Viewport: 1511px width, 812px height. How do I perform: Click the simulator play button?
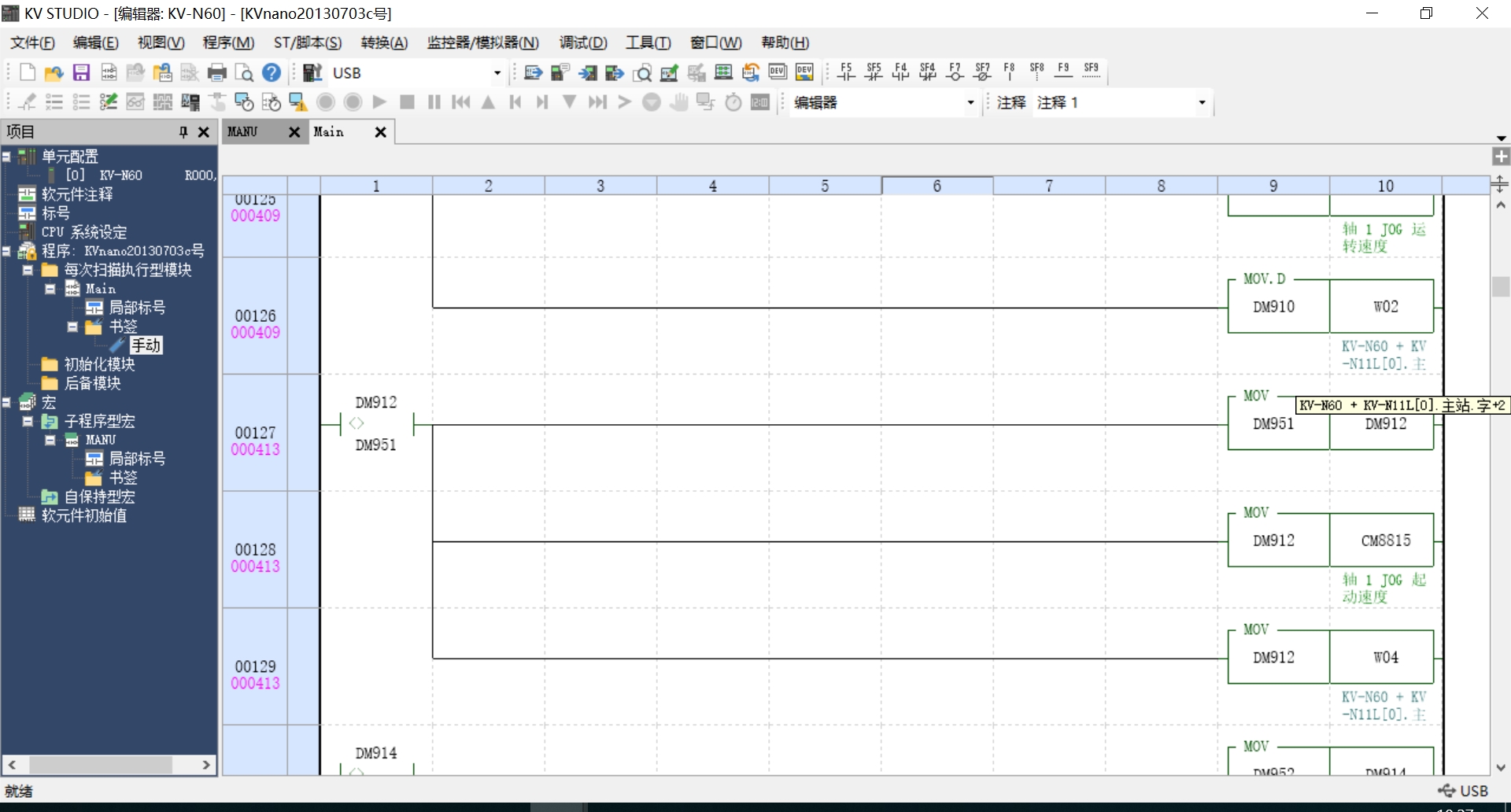point(379,102)
